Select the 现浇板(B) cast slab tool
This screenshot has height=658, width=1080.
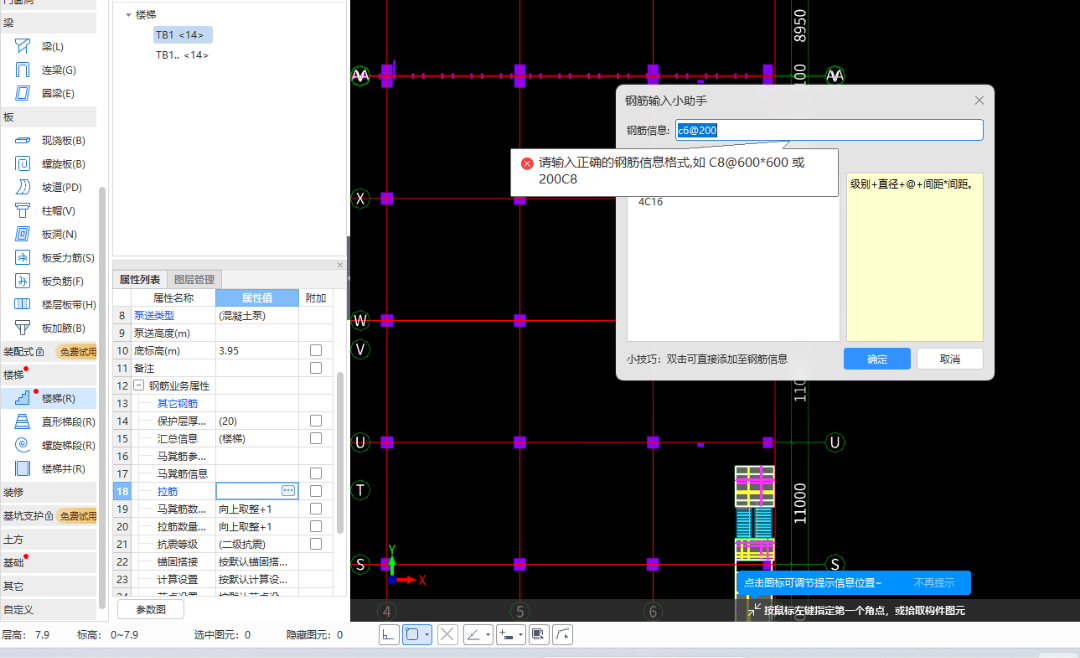[48, 141]
